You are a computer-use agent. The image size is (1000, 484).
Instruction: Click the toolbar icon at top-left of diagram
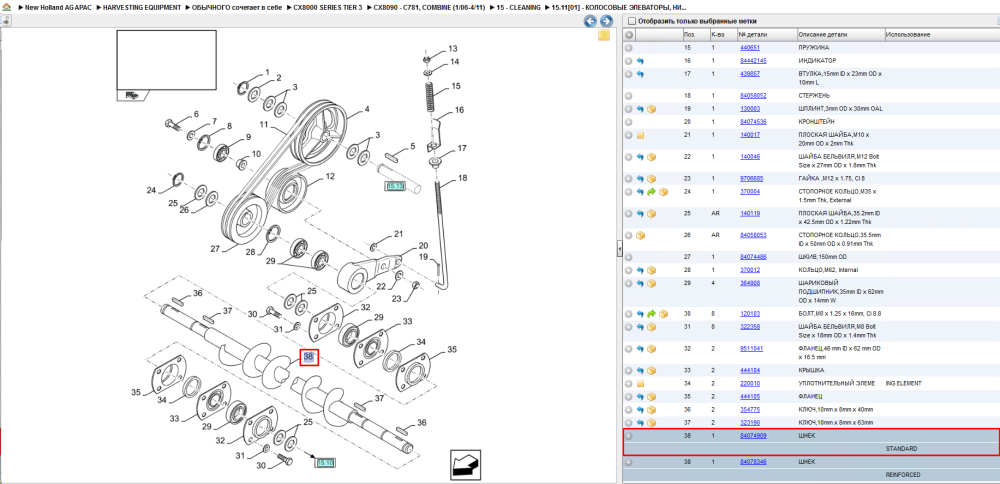coord(5,21)
